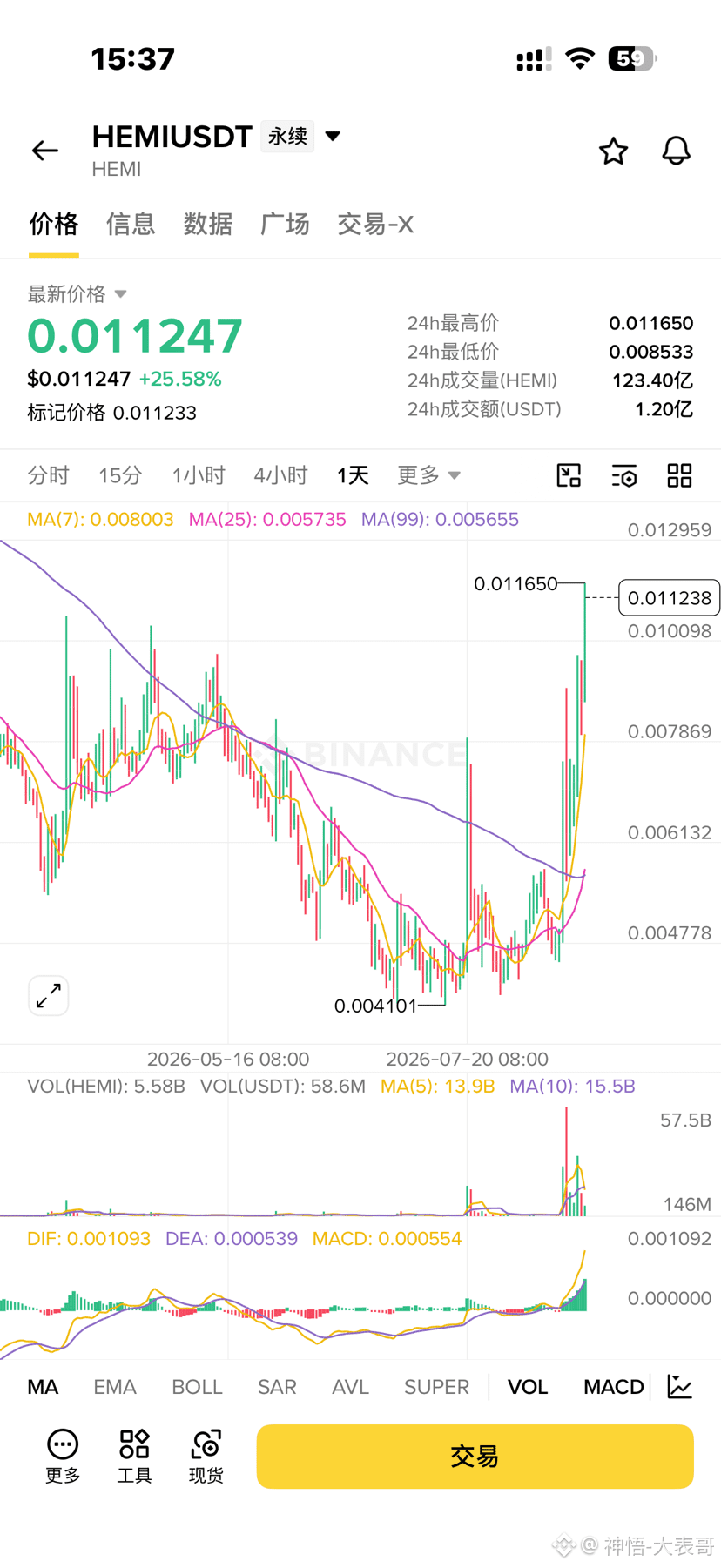721x1568 pixels.
Task: Tap the 0.011650 high price marker
Action: point(515,583)
